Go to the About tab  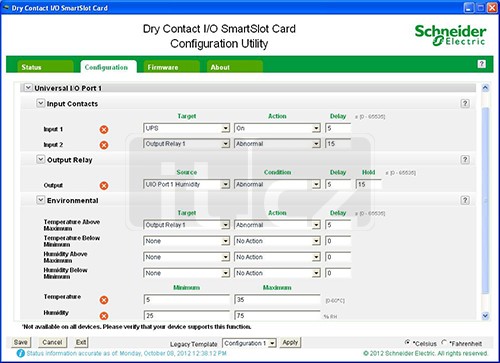(234, 67)
